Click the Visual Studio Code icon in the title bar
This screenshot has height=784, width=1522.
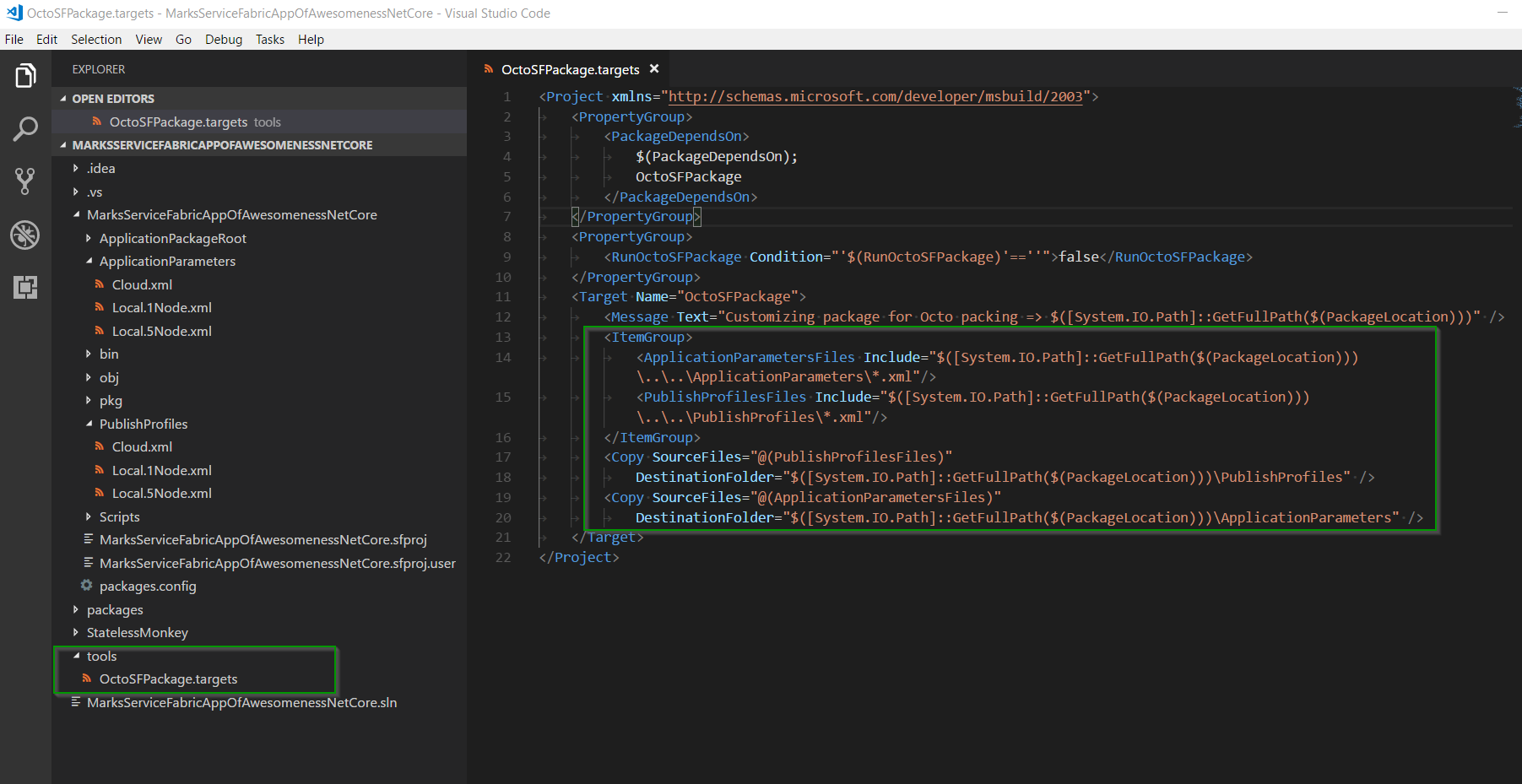(14, 13)
